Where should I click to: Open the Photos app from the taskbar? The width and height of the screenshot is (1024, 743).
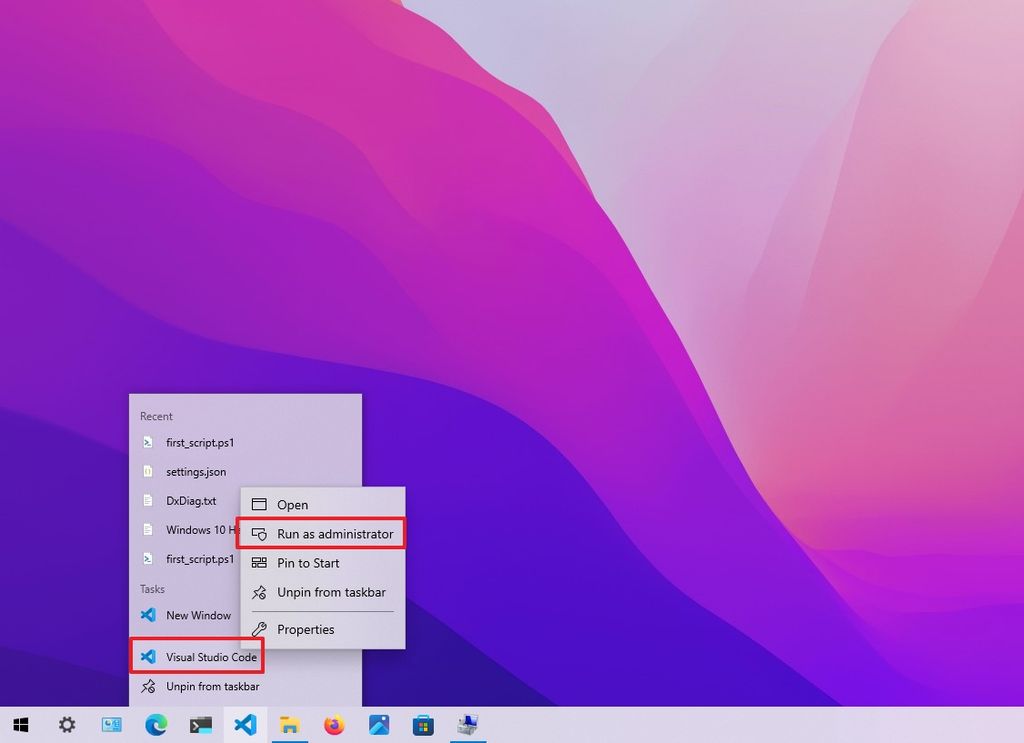(379, 724)
